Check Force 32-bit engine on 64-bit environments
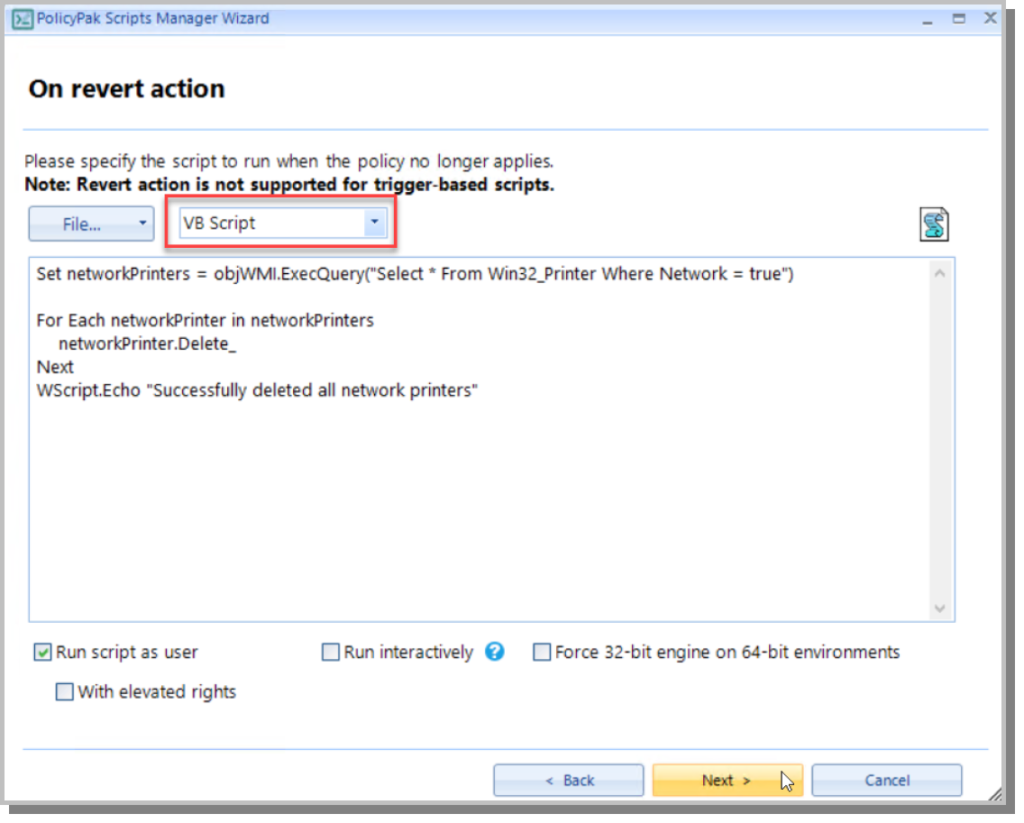 (x=541, y=651)
